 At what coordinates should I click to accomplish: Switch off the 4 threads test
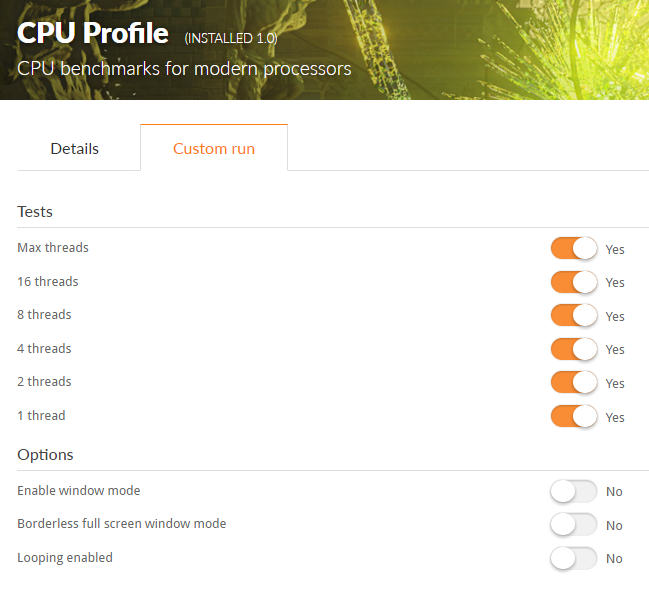[x=574, y=349]
